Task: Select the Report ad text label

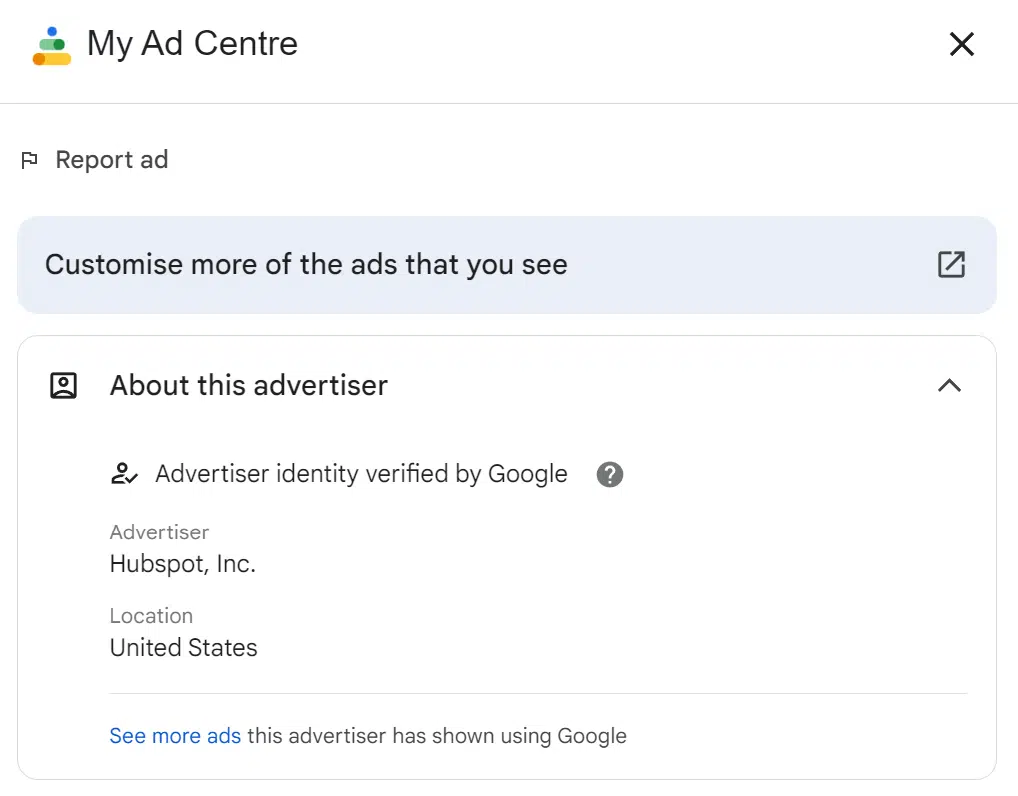Action: 111,160
